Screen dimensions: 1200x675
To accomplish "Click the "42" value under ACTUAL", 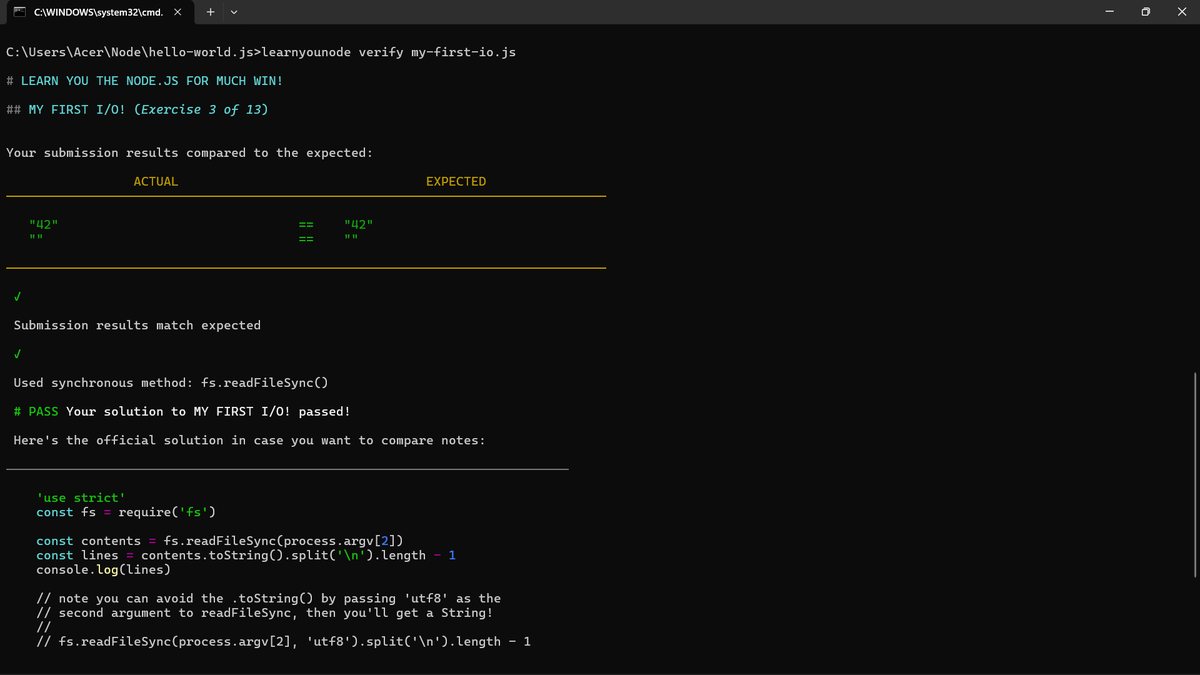I will click(x=44, y=224).
